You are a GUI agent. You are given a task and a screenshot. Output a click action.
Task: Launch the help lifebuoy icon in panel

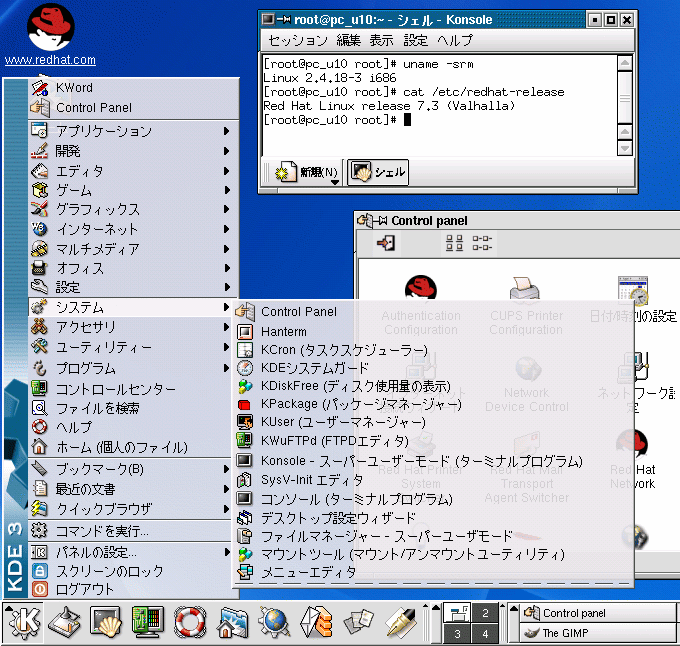(190, 623)
